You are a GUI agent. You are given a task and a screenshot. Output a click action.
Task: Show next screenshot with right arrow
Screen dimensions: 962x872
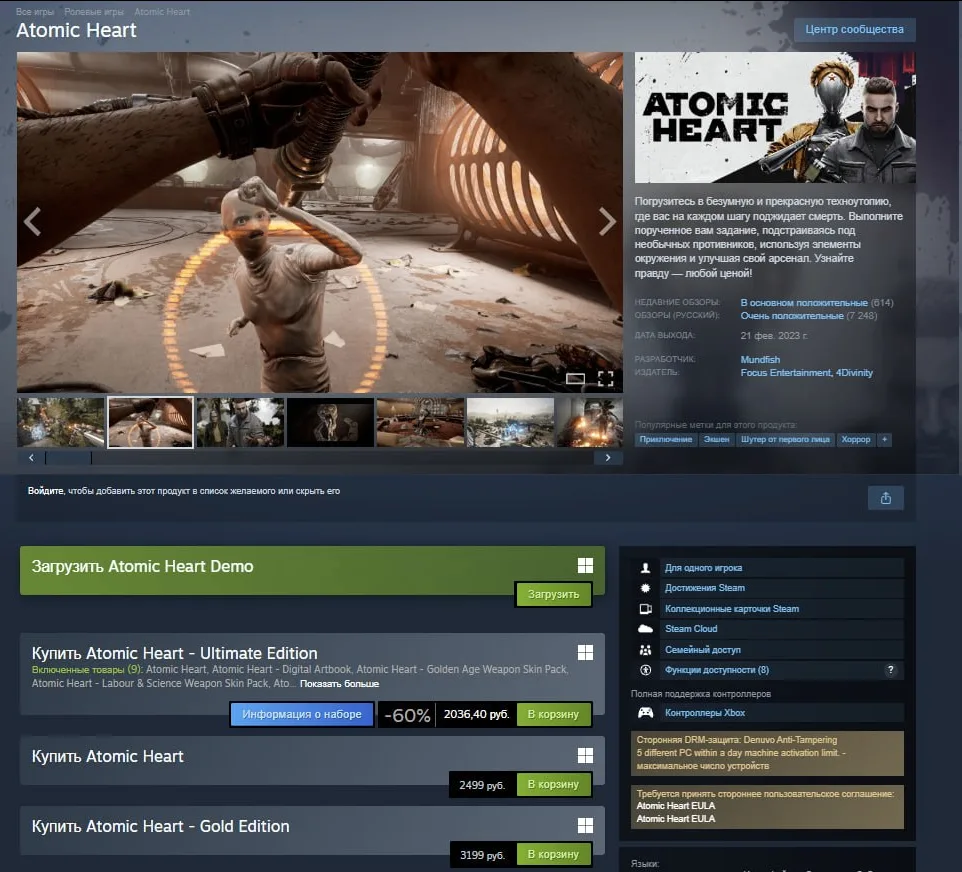607,221
